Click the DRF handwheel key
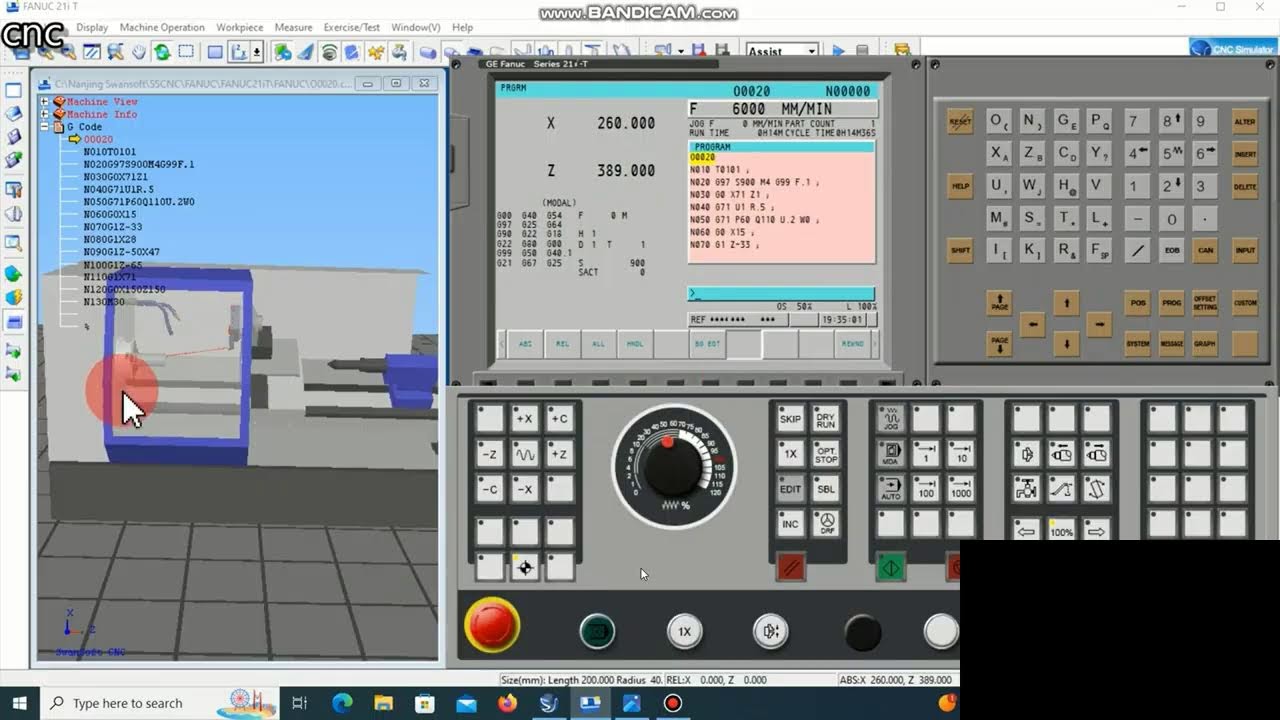The width and height of the screenshot is (1280, 720). click(826, 523)
